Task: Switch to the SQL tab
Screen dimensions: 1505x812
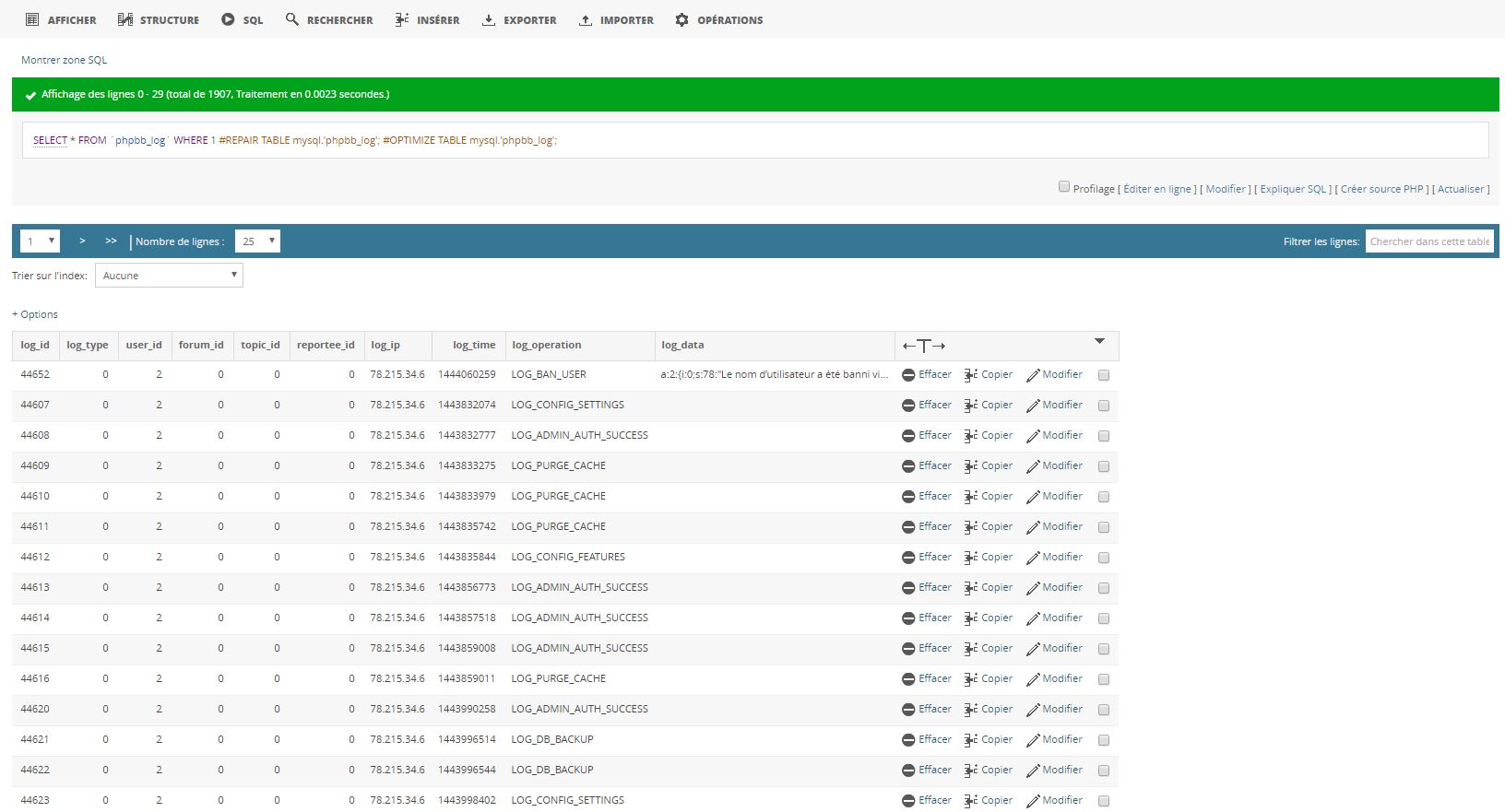Action: 243,19
